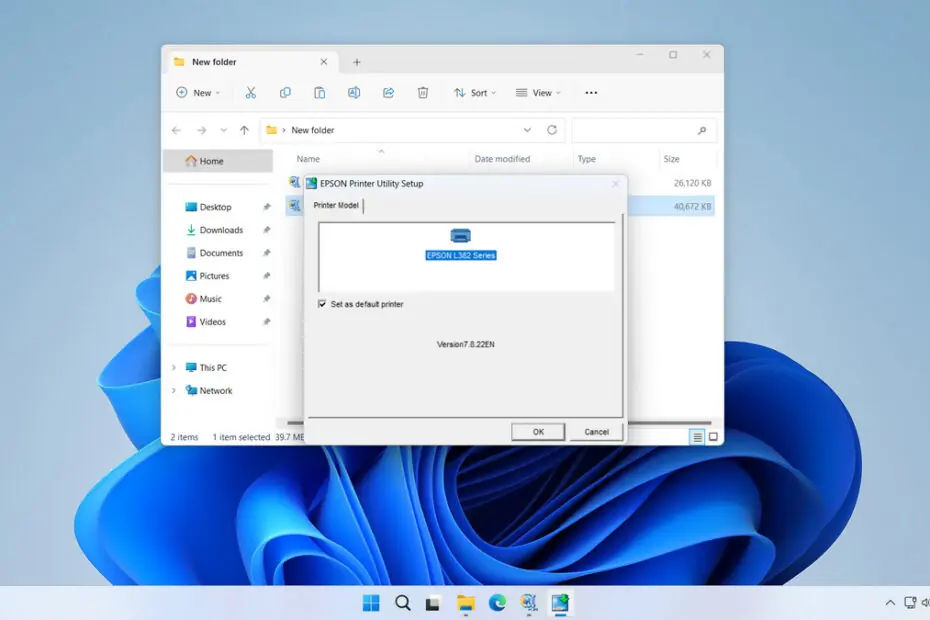The image size is (930, 620).
Task: Click the Delete trash icon in File Explorer
Action: point(423,93)
